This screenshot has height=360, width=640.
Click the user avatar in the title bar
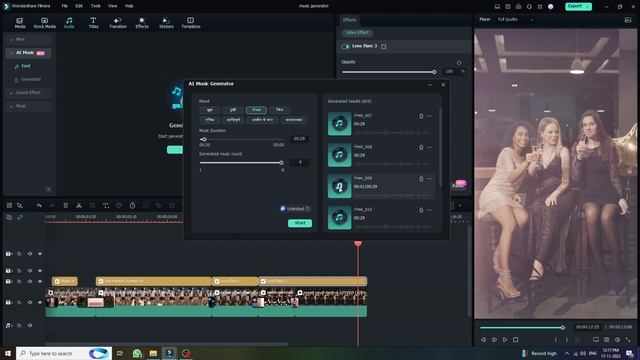[x=551, y=7]
